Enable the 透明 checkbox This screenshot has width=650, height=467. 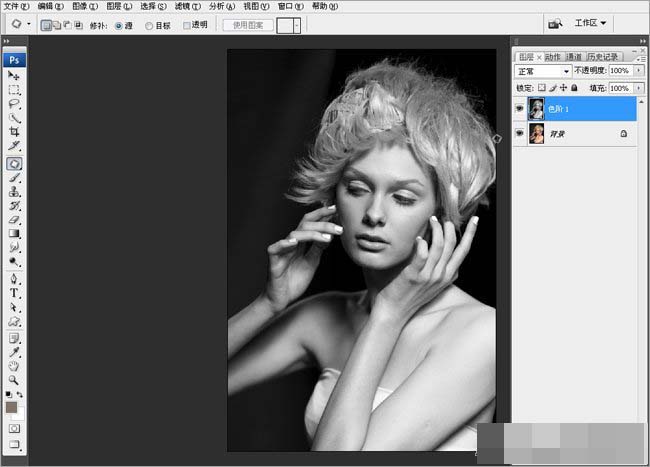(187, 25)
